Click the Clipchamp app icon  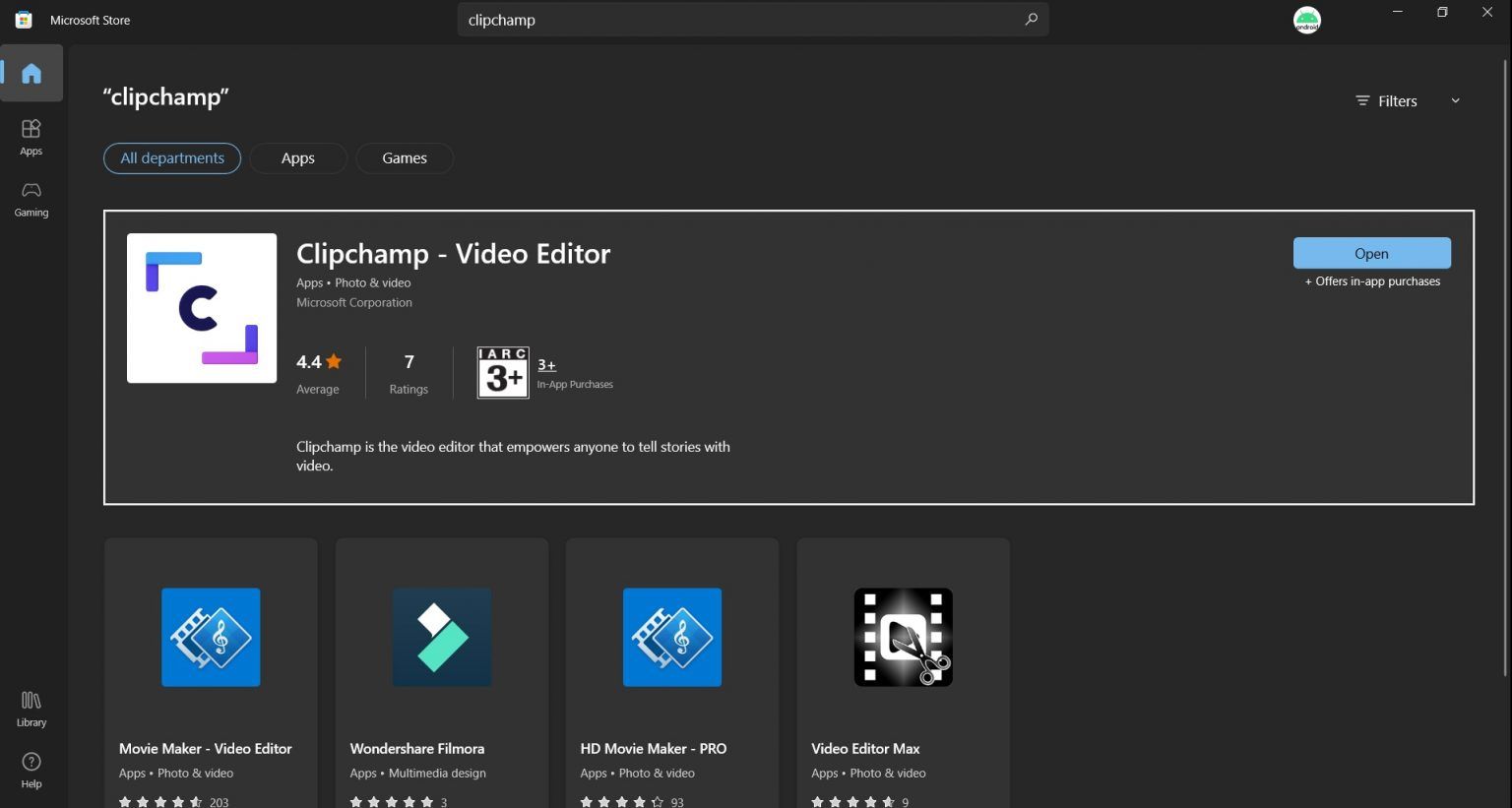[x=201, y=307]
